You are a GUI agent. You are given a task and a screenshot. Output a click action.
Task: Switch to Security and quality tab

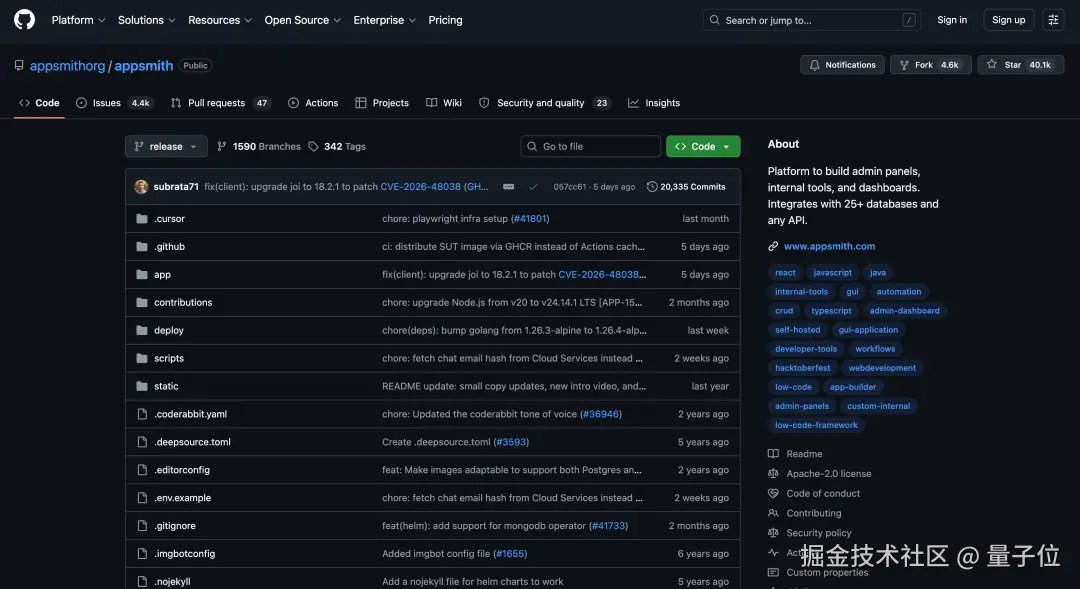tap(545, 103)
